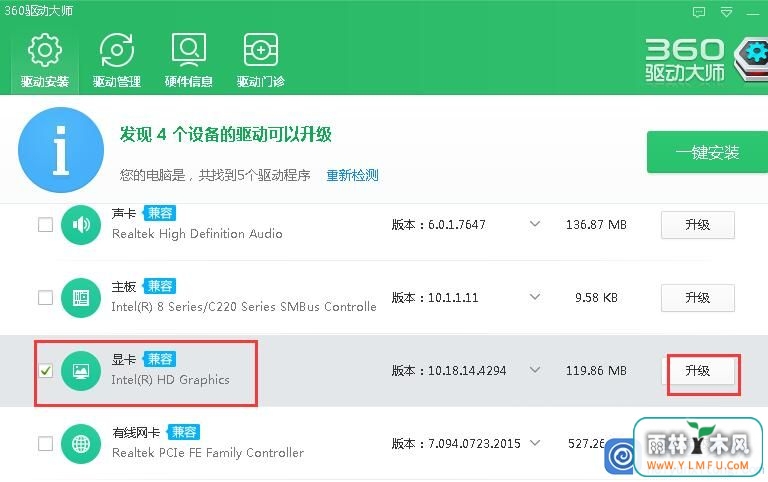768x482 pixels.
Task: Click 升级 for the 声卡 driver
Action: tap(698, 225)
